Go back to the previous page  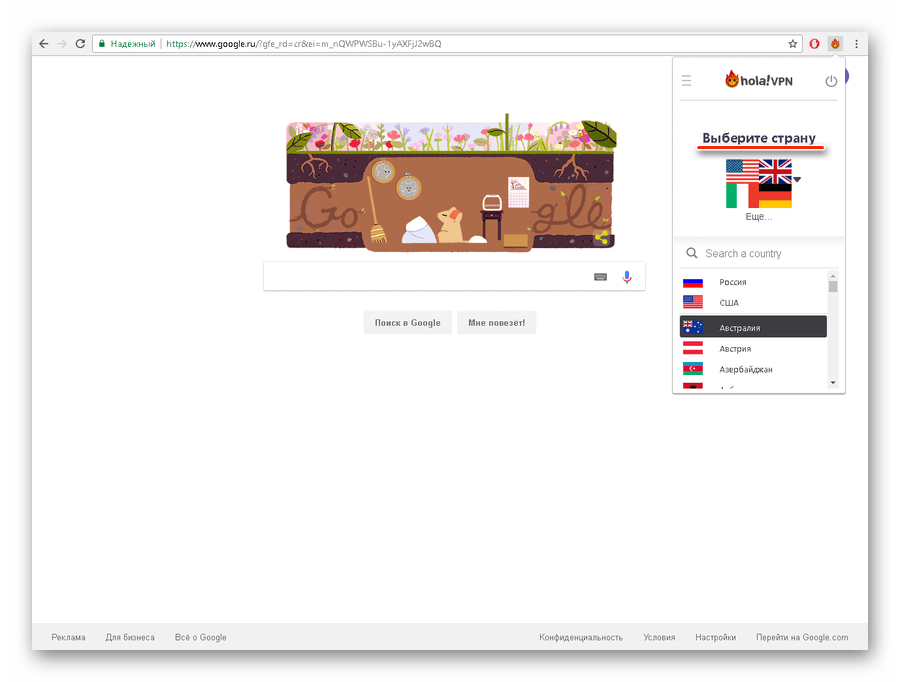[x=43, y=44]
